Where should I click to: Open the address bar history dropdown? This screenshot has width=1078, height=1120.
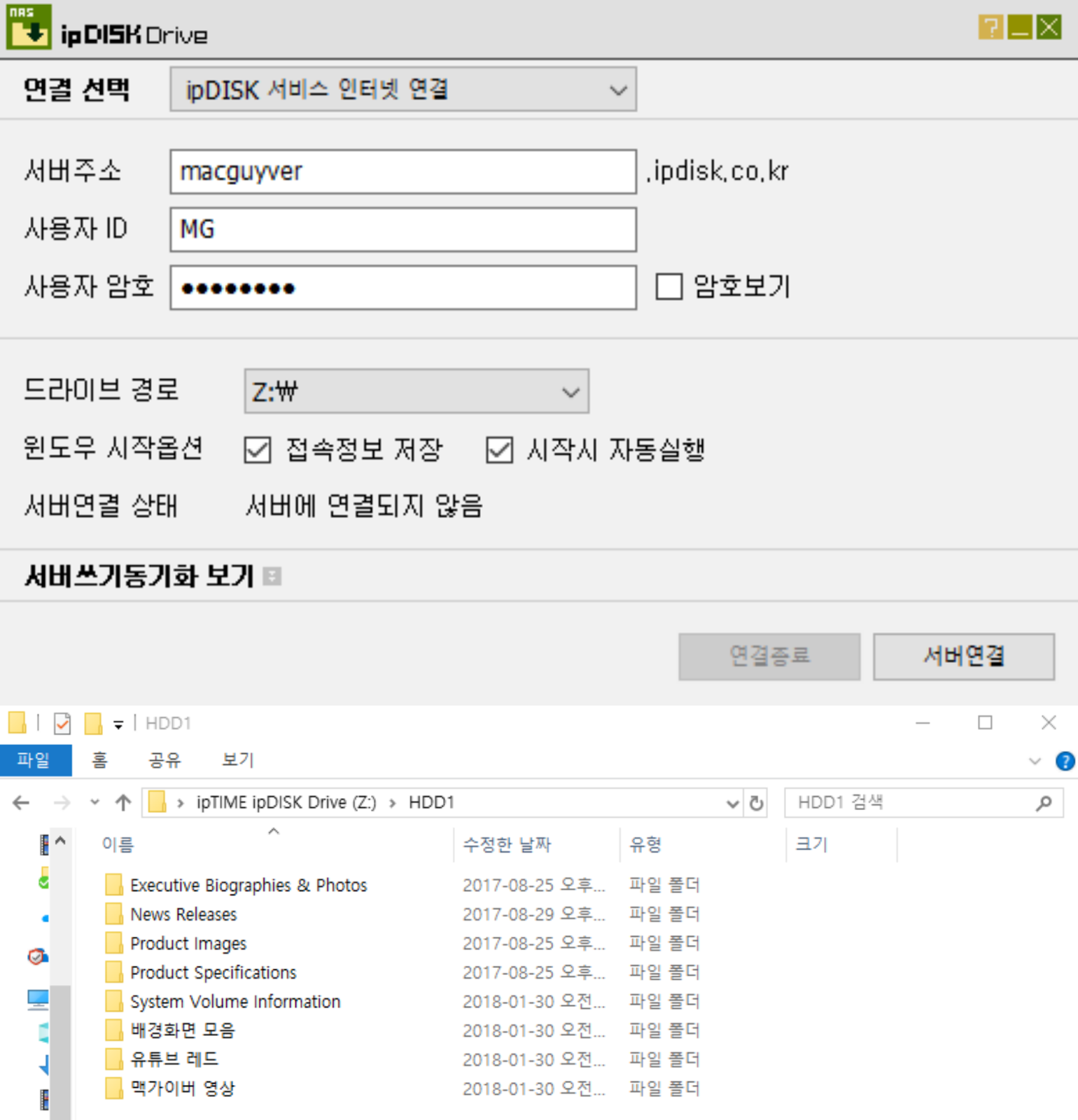(x=733, y=804)
